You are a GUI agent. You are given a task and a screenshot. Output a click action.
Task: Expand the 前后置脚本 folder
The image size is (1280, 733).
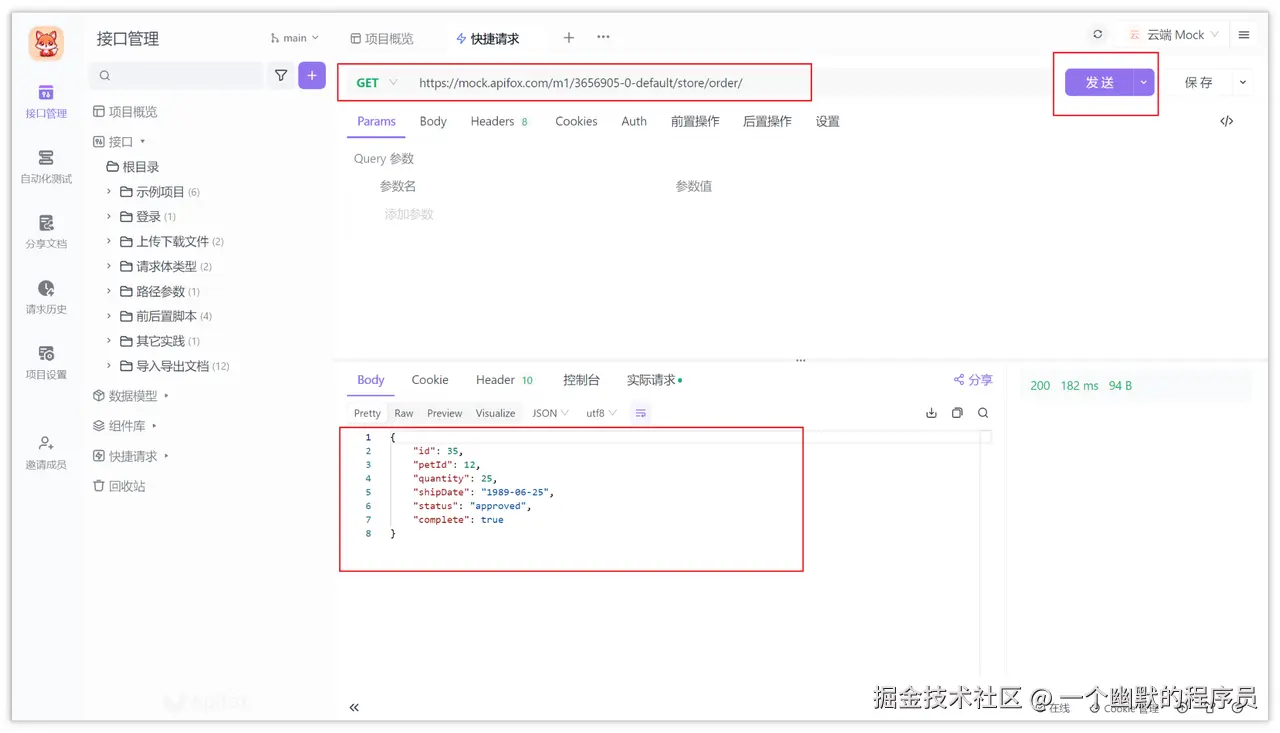(109, 316)
